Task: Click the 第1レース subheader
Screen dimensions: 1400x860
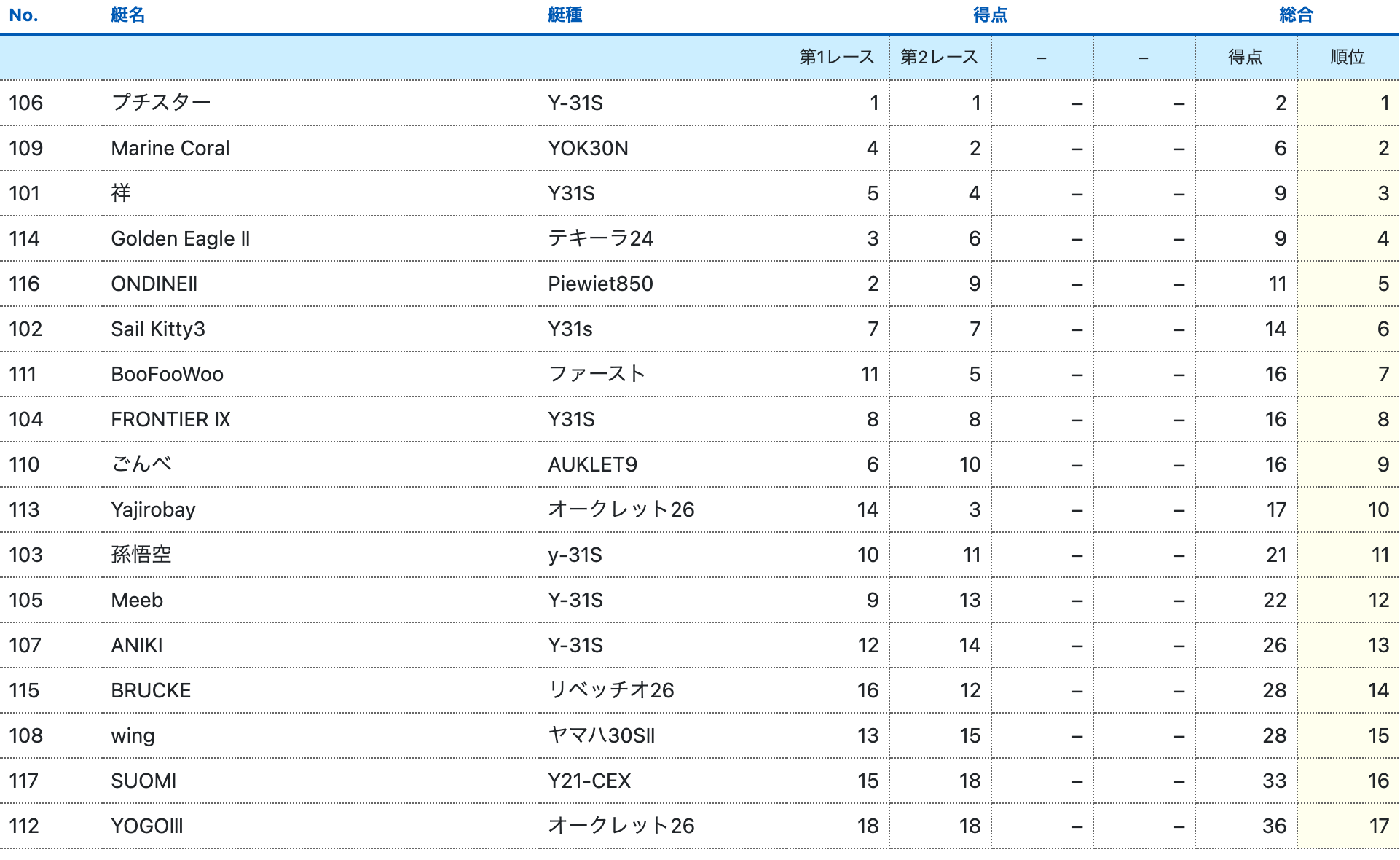Action: tap(836, 57)
